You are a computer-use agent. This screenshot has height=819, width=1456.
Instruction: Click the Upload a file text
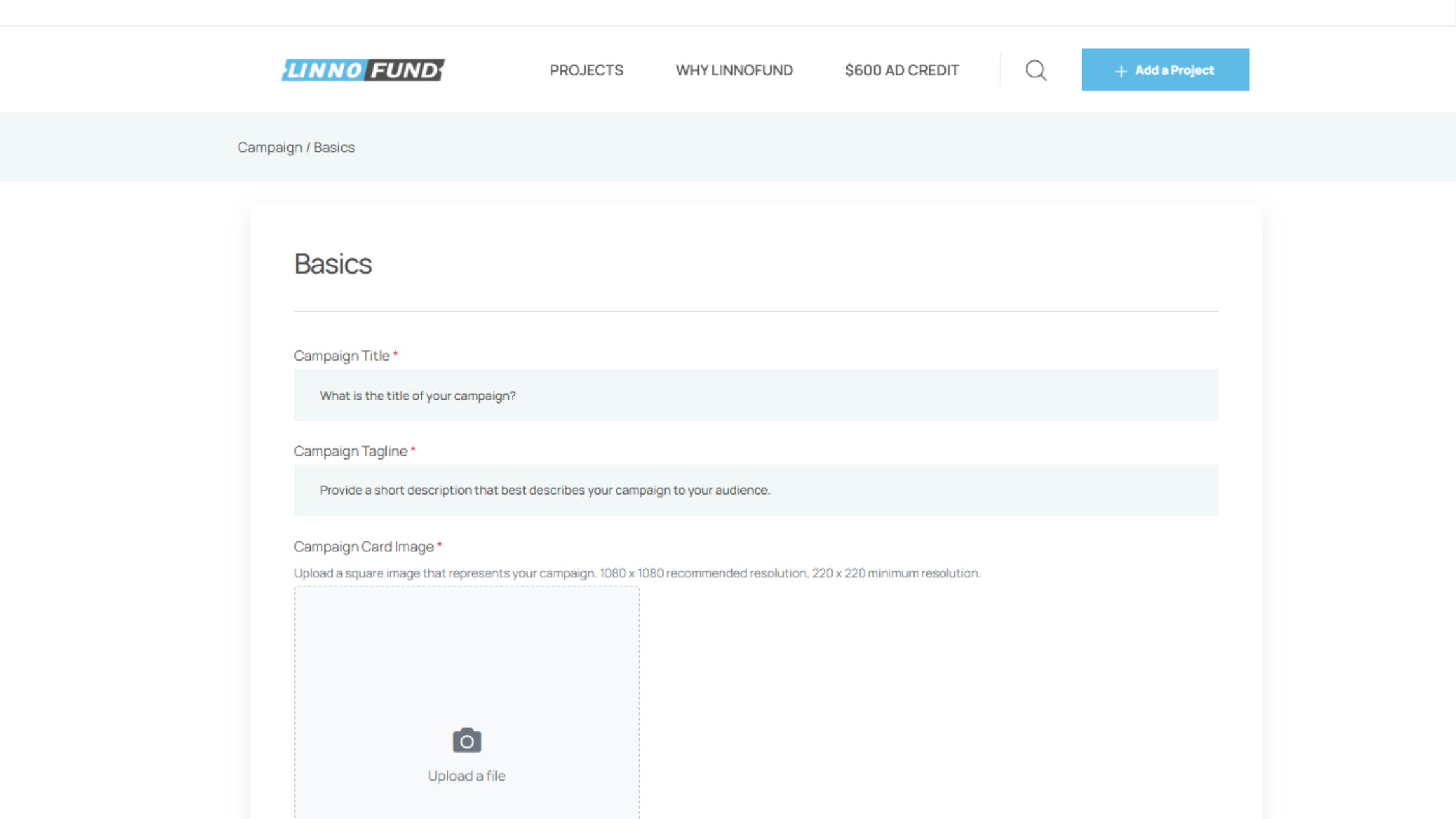tap(466, 775)
